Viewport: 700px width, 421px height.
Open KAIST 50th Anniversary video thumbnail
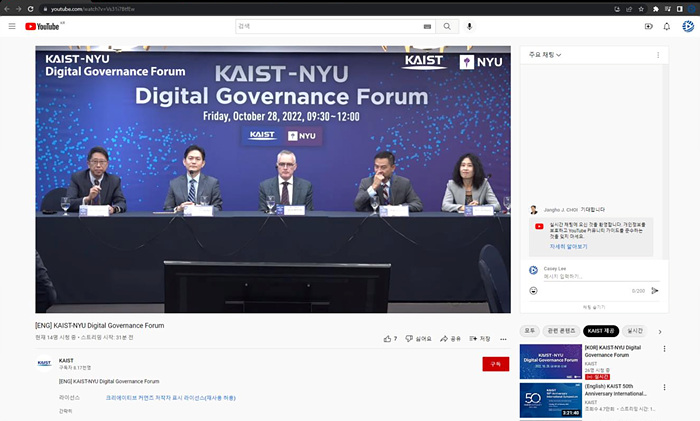550,400
